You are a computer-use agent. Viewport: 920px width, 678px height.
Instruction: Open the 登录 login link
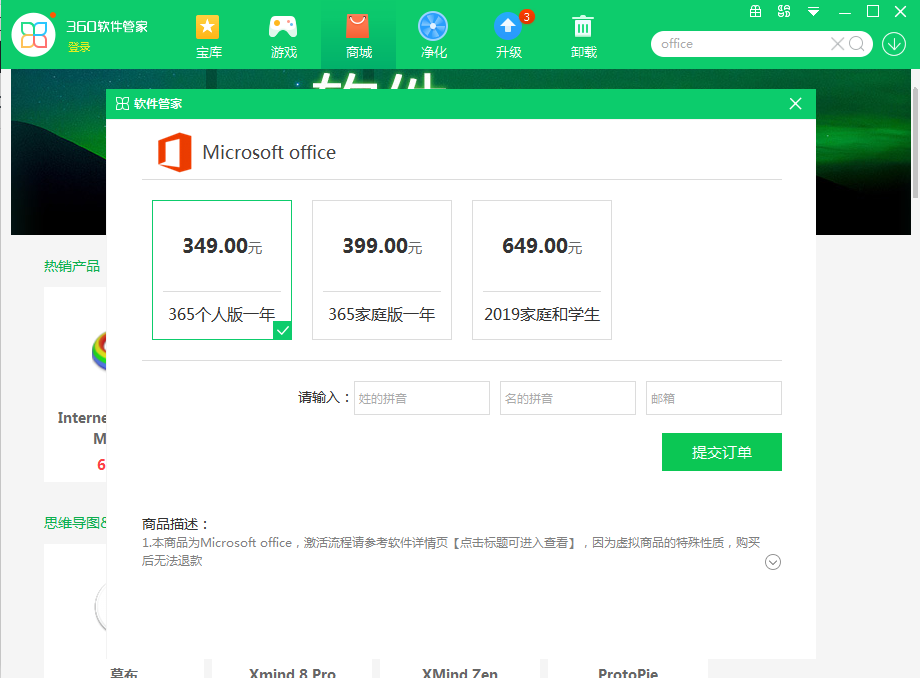click(x=79, y=48)
